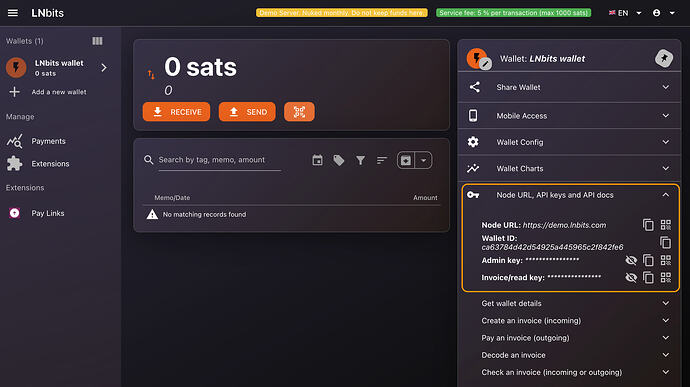
Task: Copy the Node URL
Action: (648, 225)
